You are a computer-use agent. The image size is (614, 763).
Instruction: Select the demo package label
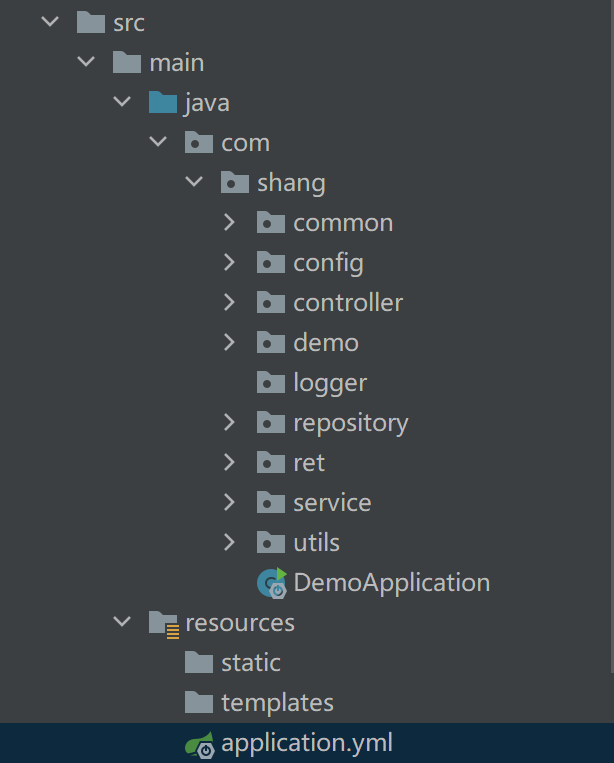(x=326, y=342)
